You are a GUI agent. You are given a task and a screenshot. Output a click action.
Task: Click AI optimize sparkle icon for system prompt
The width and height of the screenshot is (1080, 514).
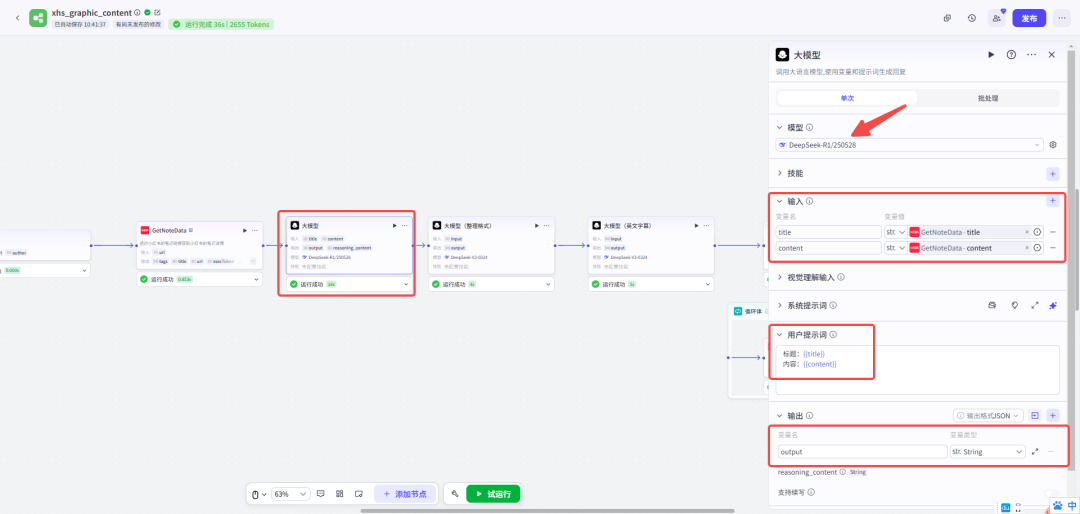(1053, 305)
